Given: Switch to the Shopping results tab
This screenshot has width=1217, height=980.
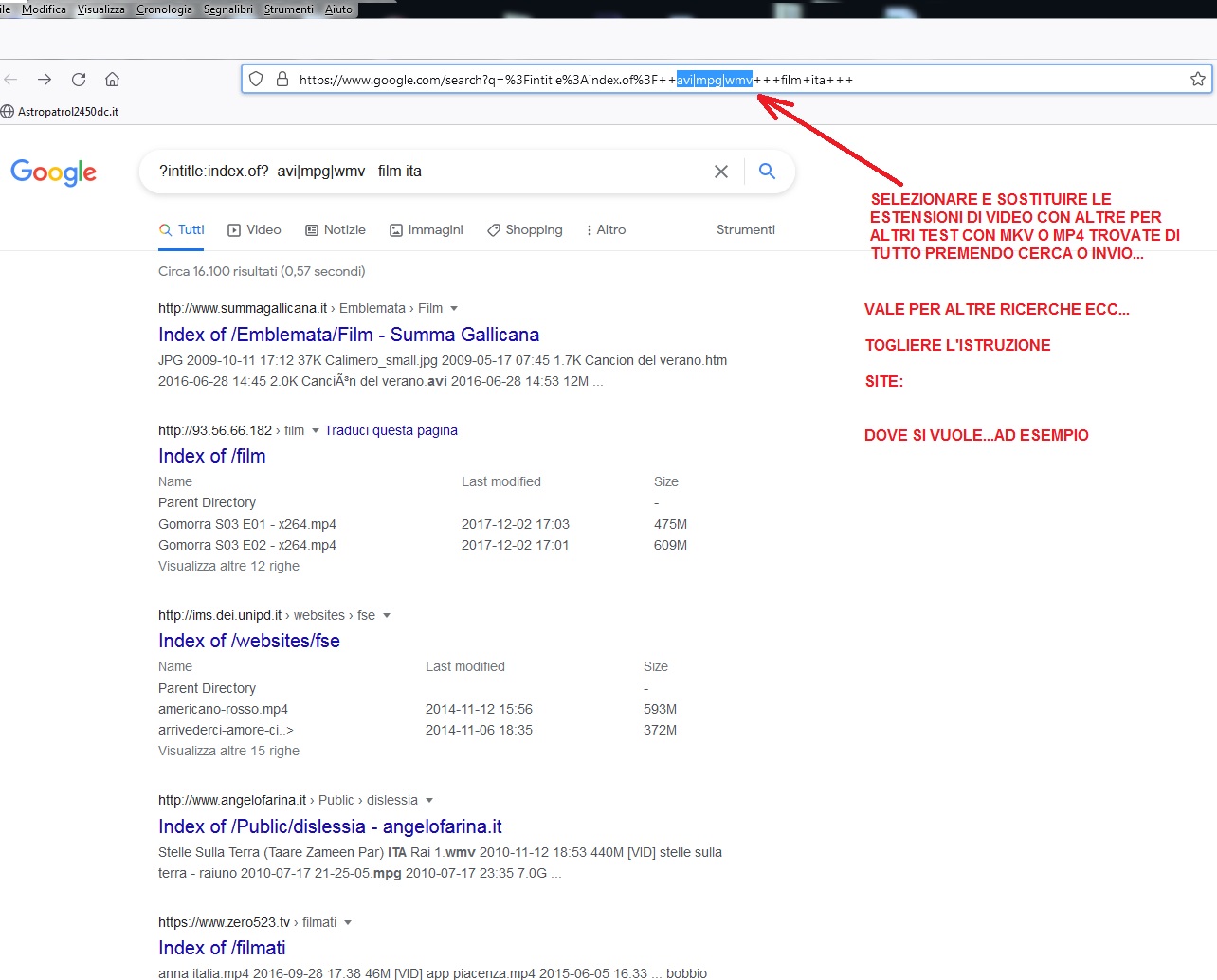Looking at the screenshot, I should point(525,230).
